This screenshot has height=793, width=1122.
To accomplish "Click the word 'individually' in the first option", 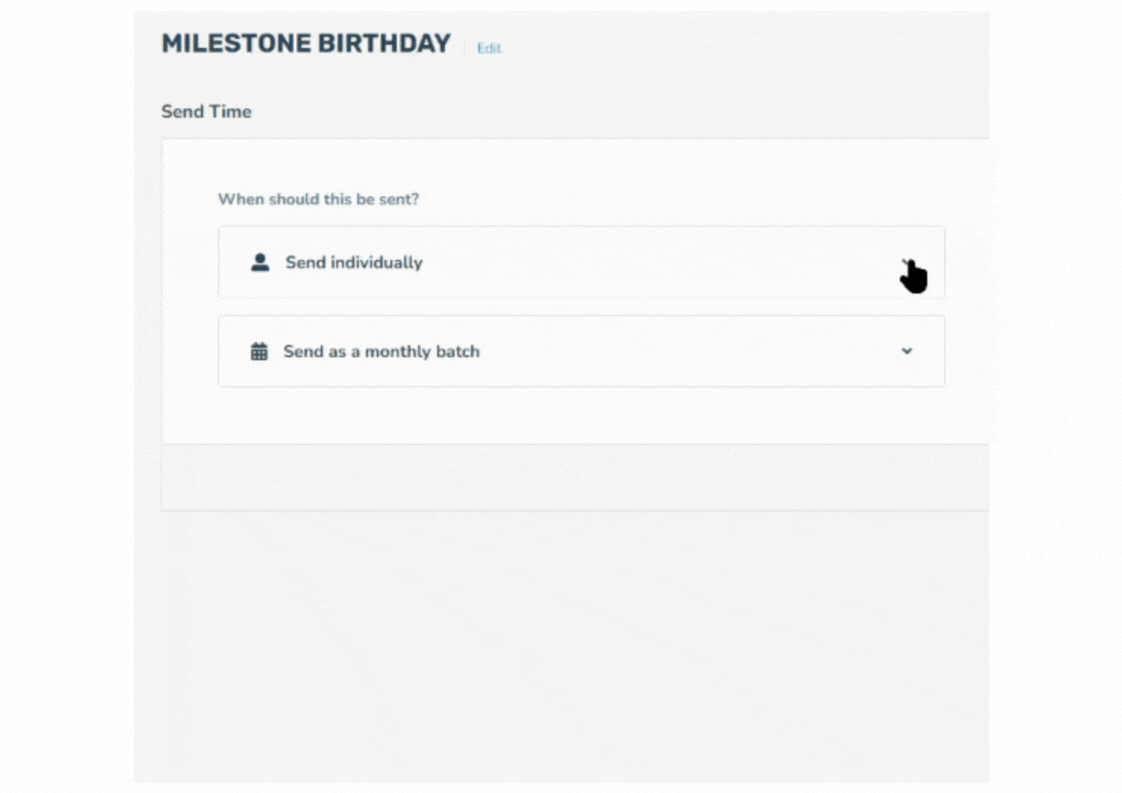I will click(x=376, y=263).
